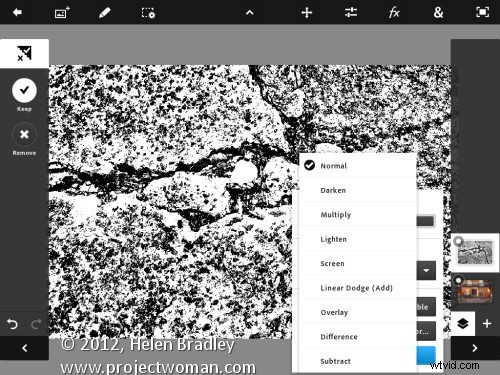Tap the back arrow in top bar
Viewport: 500px width, 375px height.
click(x=17, y=13)
